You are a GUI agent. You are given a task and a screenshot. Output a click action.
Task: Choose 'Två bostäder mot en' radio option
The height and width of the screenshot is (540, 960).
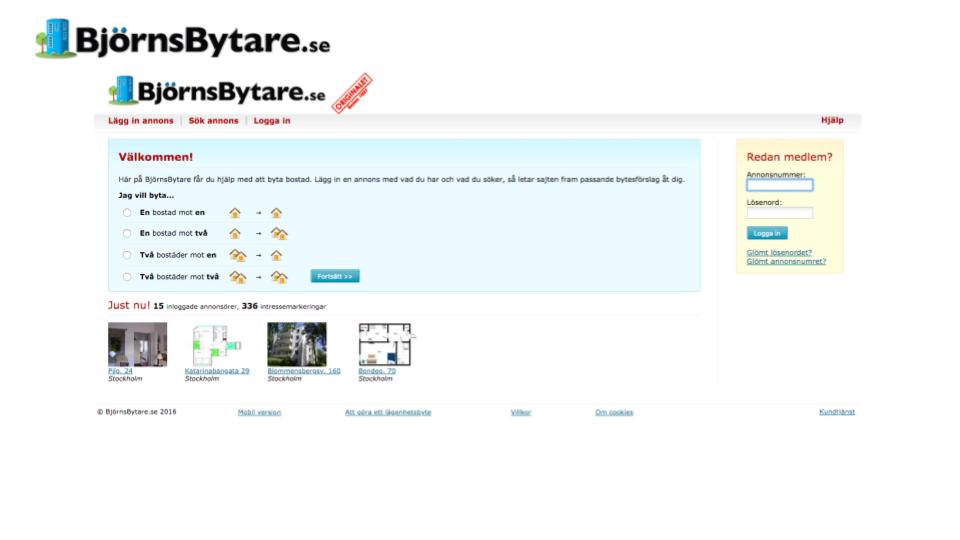pyautogui.click(x=127, y=255)
